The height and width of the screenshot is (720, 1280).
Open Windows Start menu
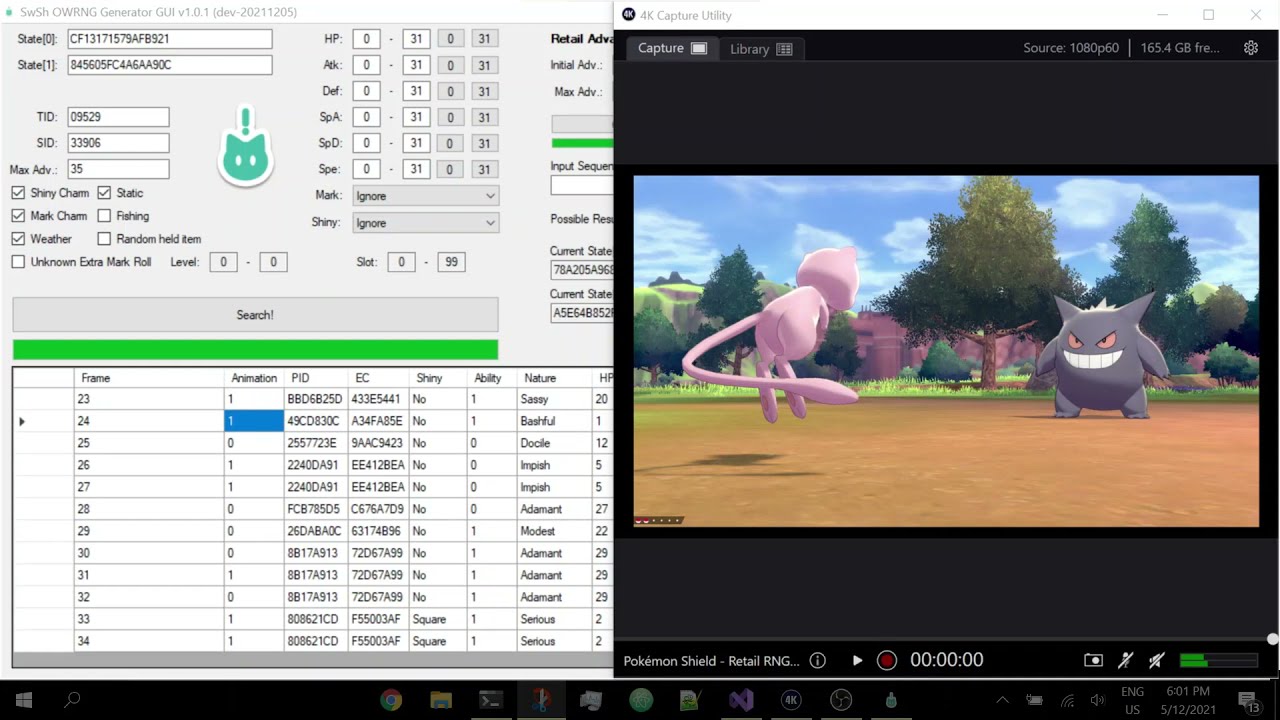(24, 700)
